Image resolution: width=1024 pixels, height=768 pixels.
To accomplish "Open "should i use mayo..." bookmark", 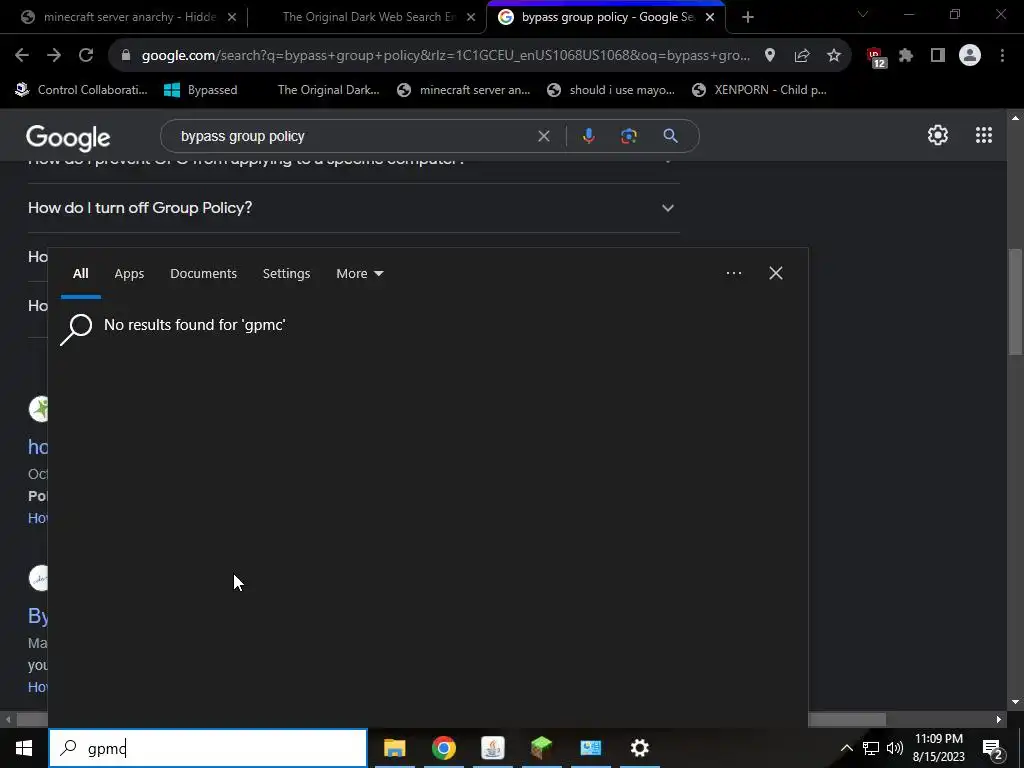I will [611, 90].
